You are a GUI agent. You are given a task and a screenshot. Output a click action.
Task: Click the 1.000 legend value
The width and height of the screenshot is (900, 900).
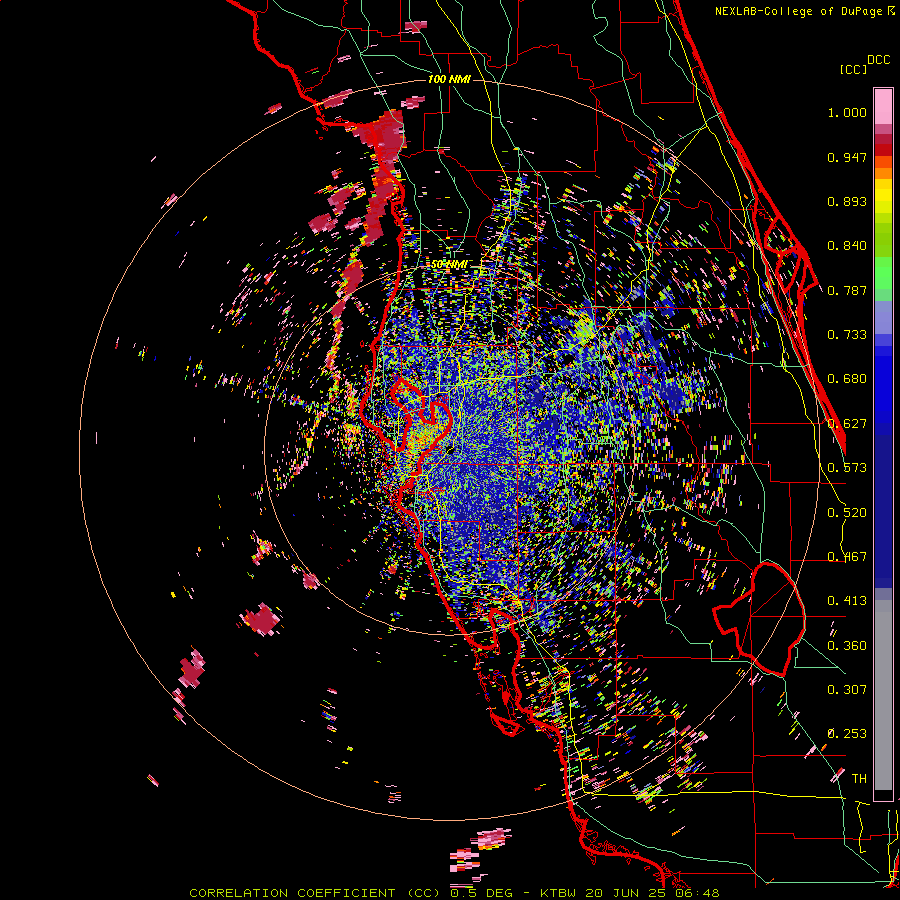pyautogui.click(x=847, y=112)
